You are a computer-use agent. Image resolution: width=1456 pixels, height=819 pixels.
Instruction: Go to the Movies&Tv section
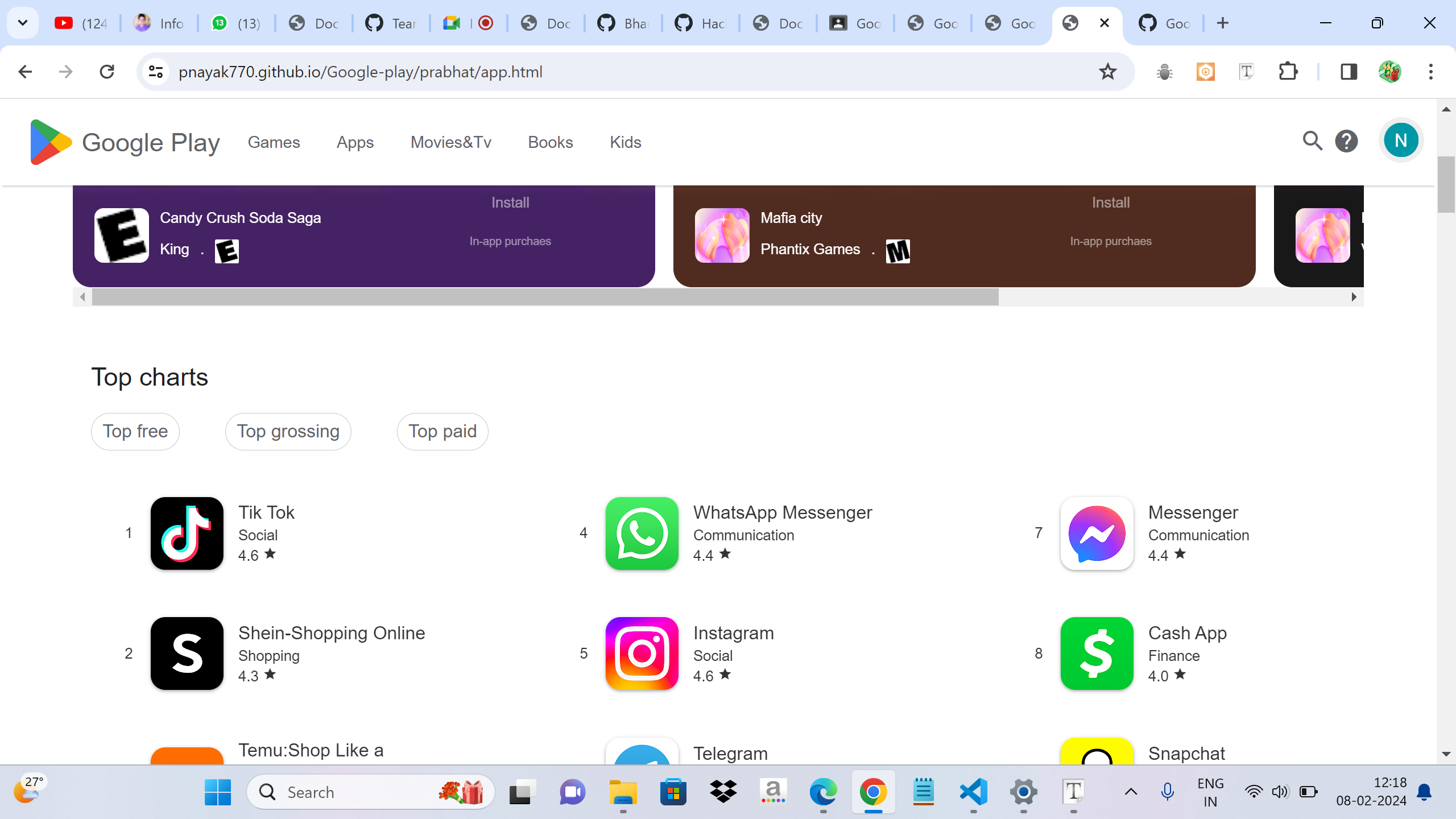pos(450,142)
